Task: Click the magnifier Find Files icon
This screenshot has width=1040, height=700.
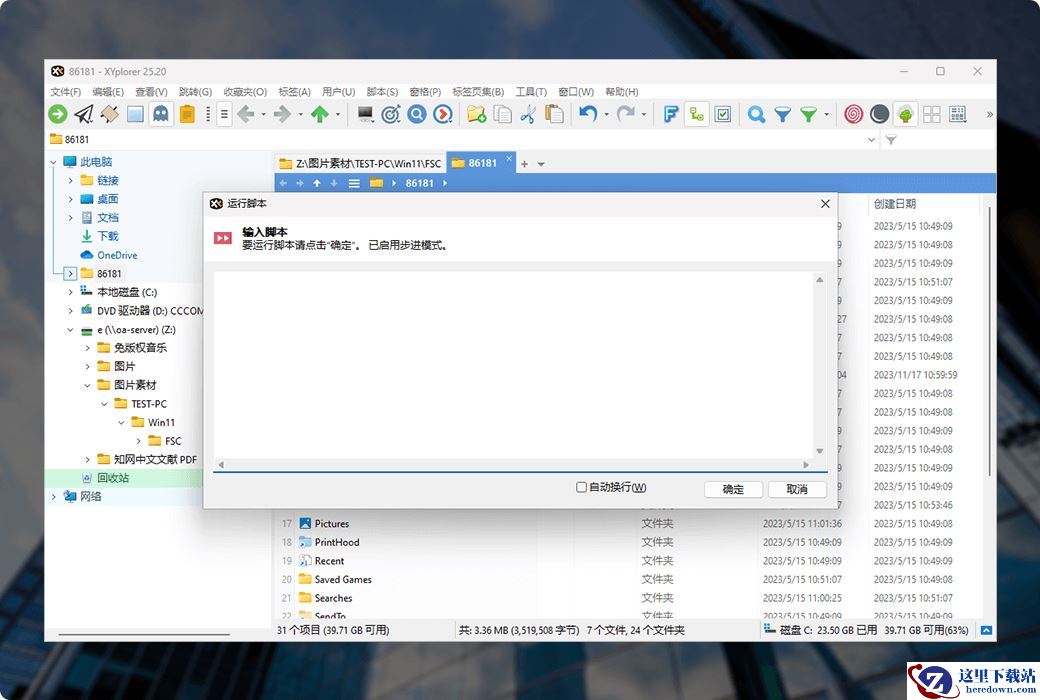Action: [x=757, y=115]
